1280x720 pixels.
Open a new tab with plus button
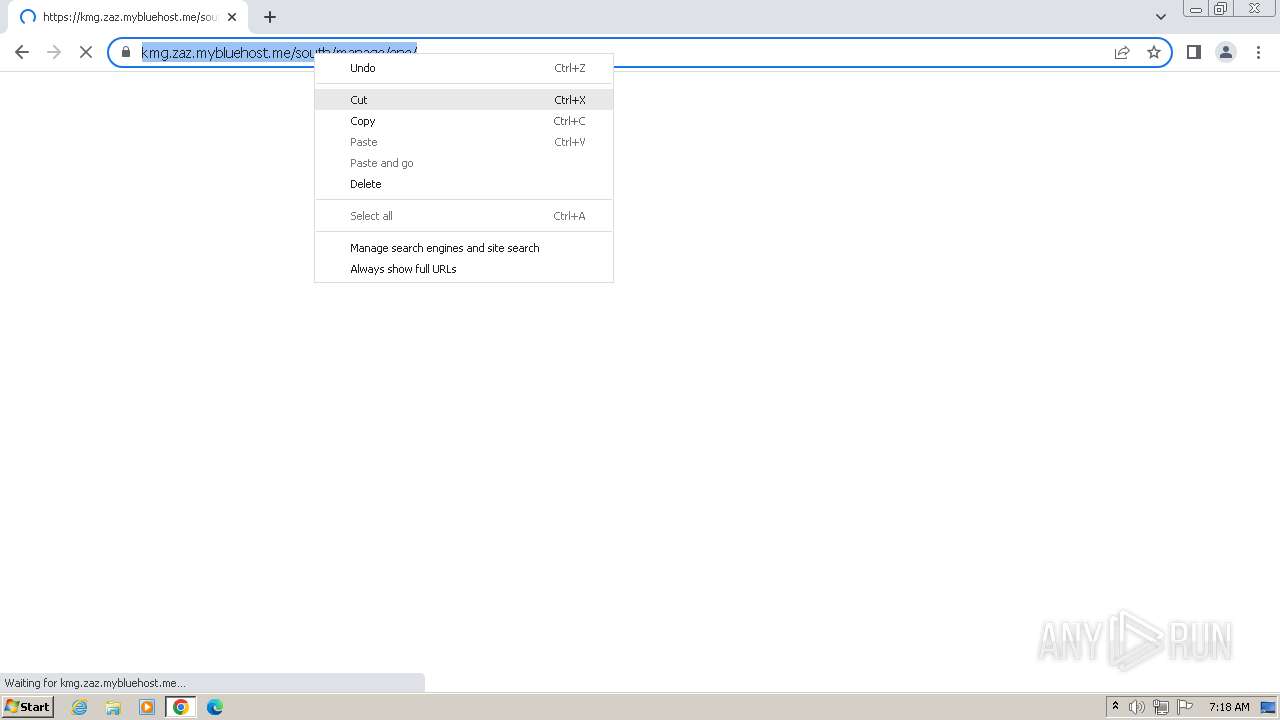(x=270, y=17)
